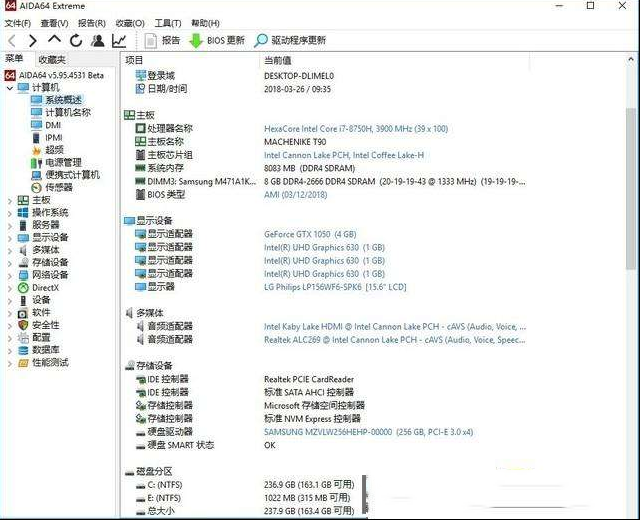Click the 项目 column header
The width and height of the screenshot is (640, 520).
pyautogui.click(x=134, y=60)
